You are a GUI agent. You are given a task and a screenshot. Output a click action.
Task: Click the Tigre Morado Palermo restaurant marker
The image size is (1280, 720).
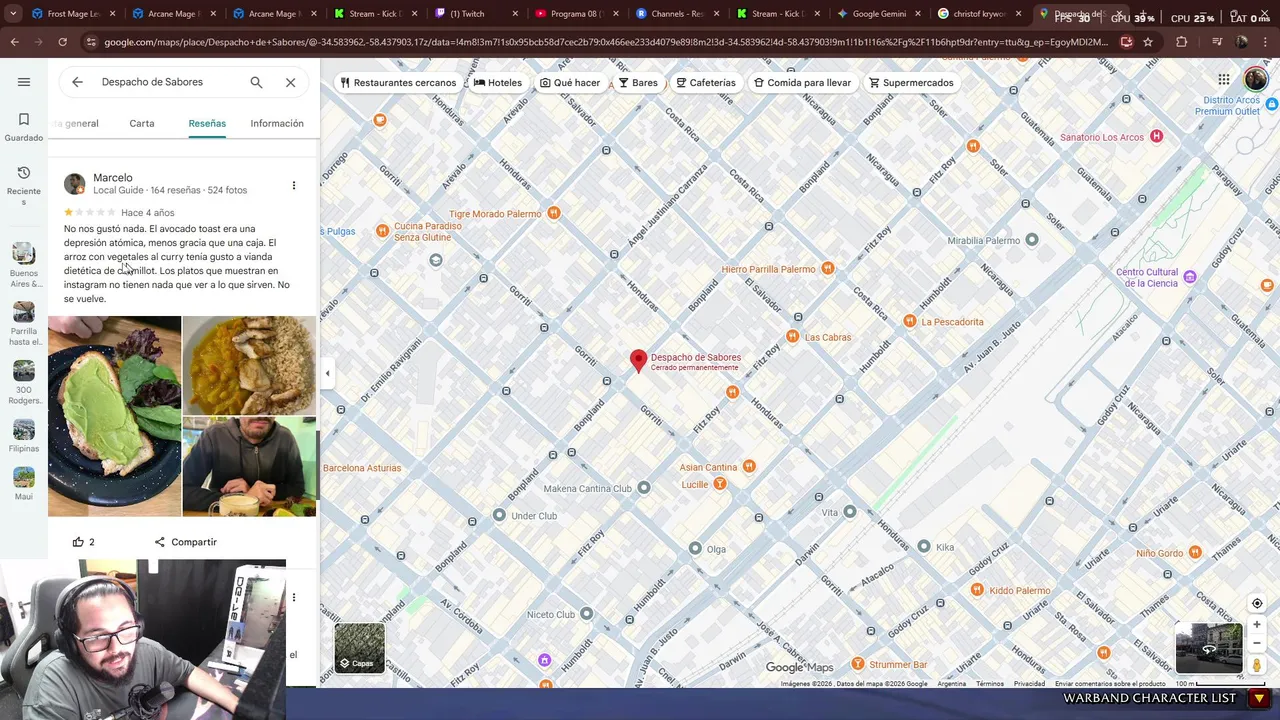[554, 213]
